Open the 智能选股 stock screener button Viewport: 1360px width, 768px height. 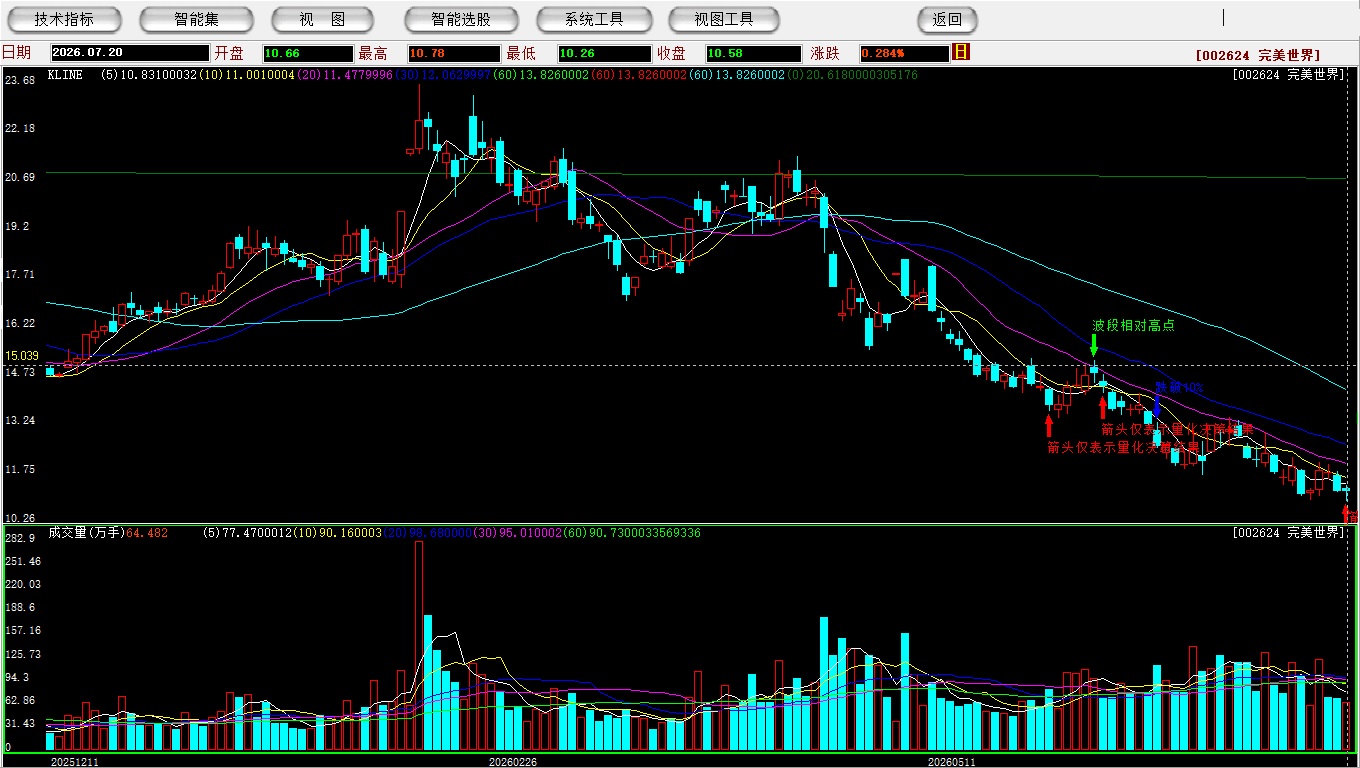(461, 19)
